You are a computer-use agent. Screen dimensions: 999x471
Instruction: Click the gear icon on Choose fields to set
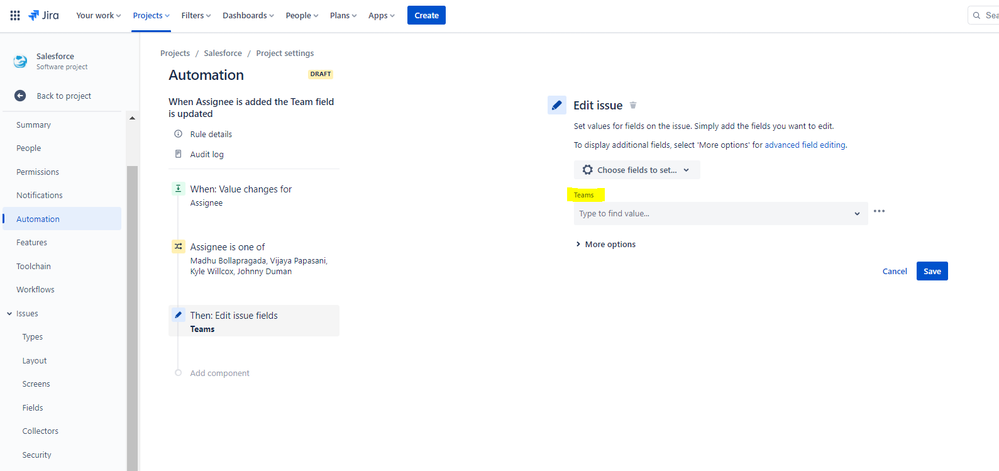click(587, 170)
